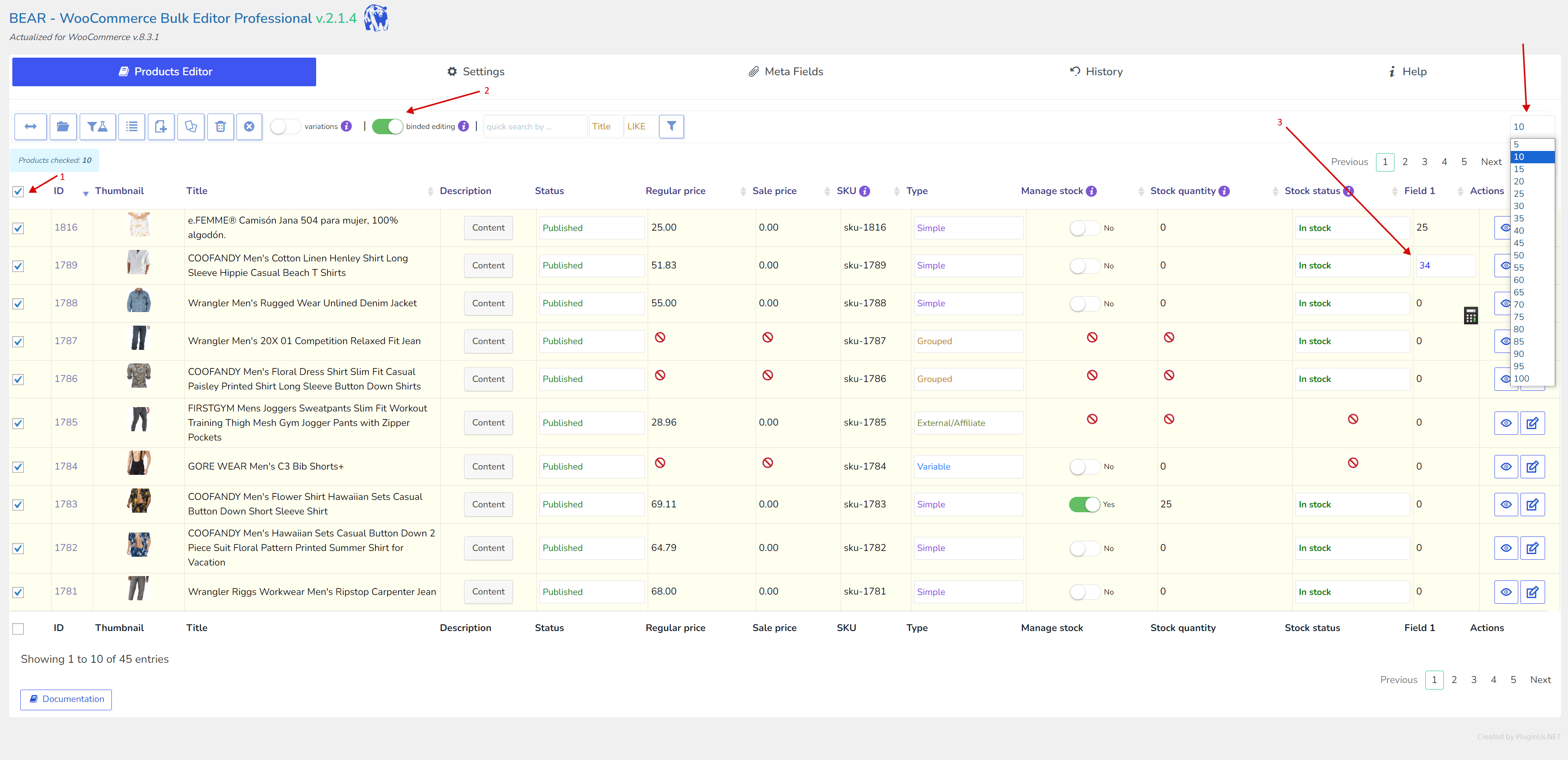Switch to the Help tab
Image resolution: width=1568 pixels, height=760 pixels.
tap(1407, 72)
